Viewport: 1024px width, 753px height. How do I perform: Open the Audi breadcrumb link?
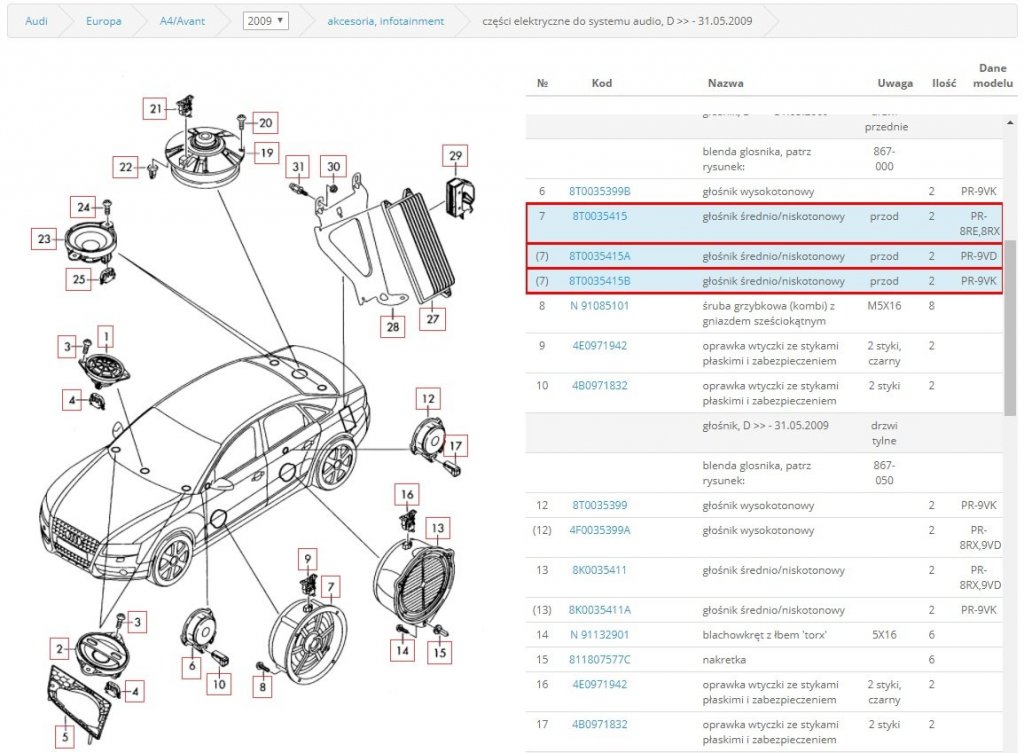pyautogui.click(x=36, y=21)
